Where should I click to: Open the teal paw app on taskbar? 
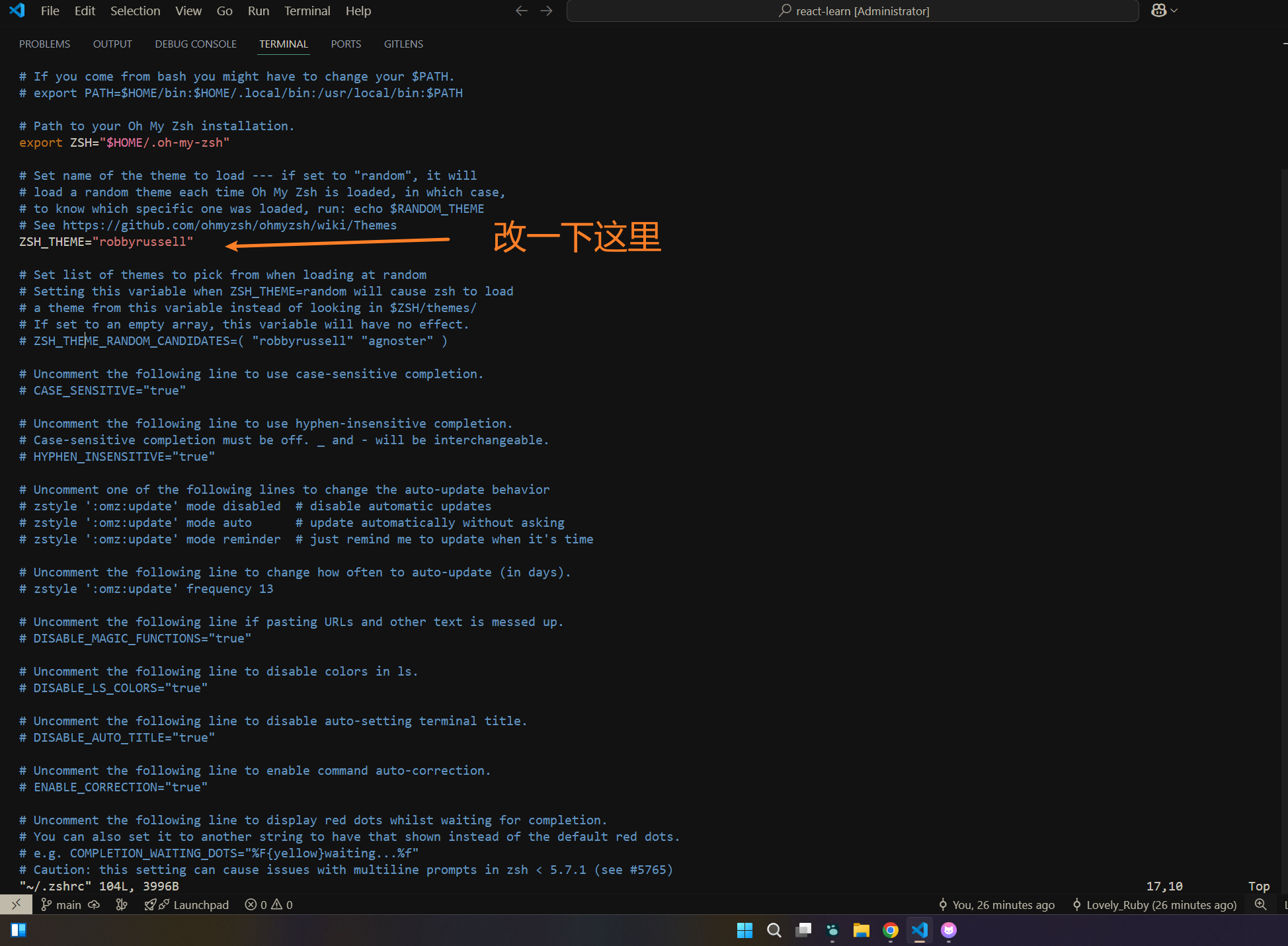[832, 930]
